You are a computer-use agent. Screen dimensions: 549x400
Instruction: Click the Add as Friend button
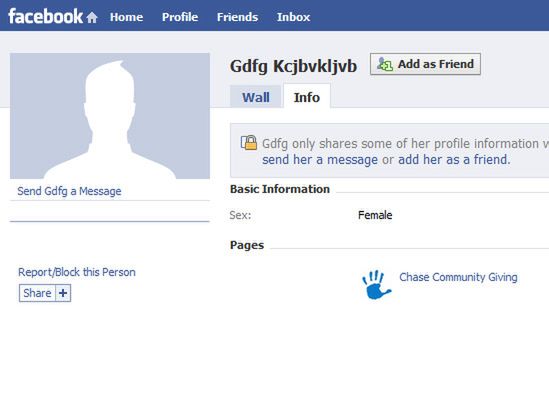[x=425, y=64]
